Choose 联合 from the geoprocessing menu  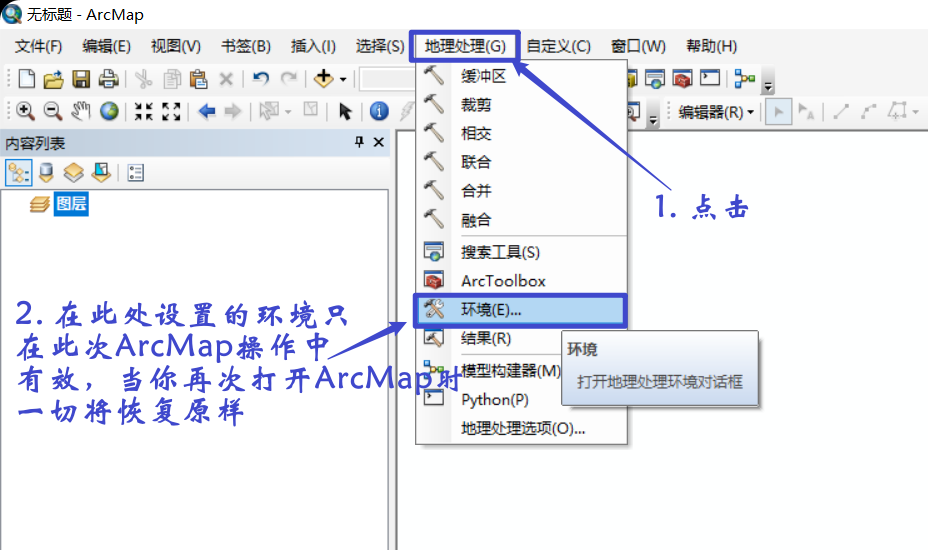(521, 162)
